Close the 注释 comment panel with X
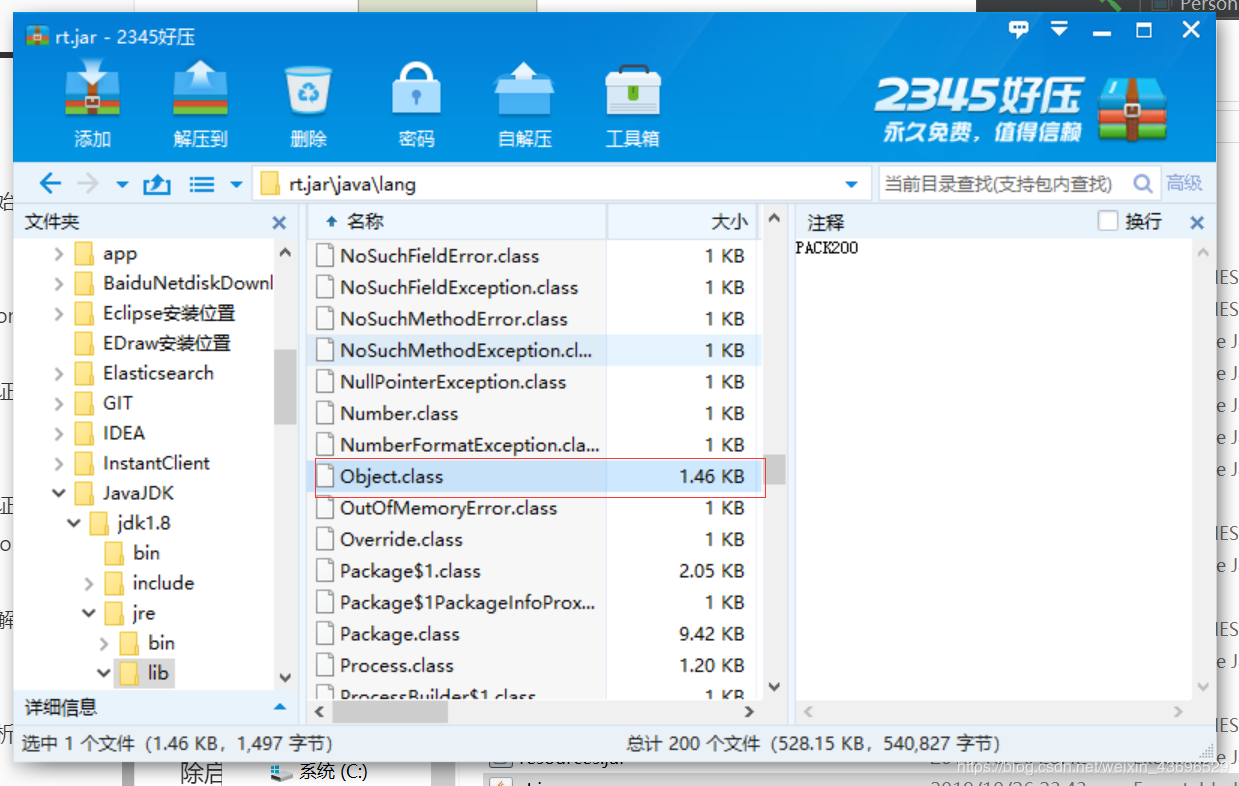1239x786 pixels. [1196, 223]
